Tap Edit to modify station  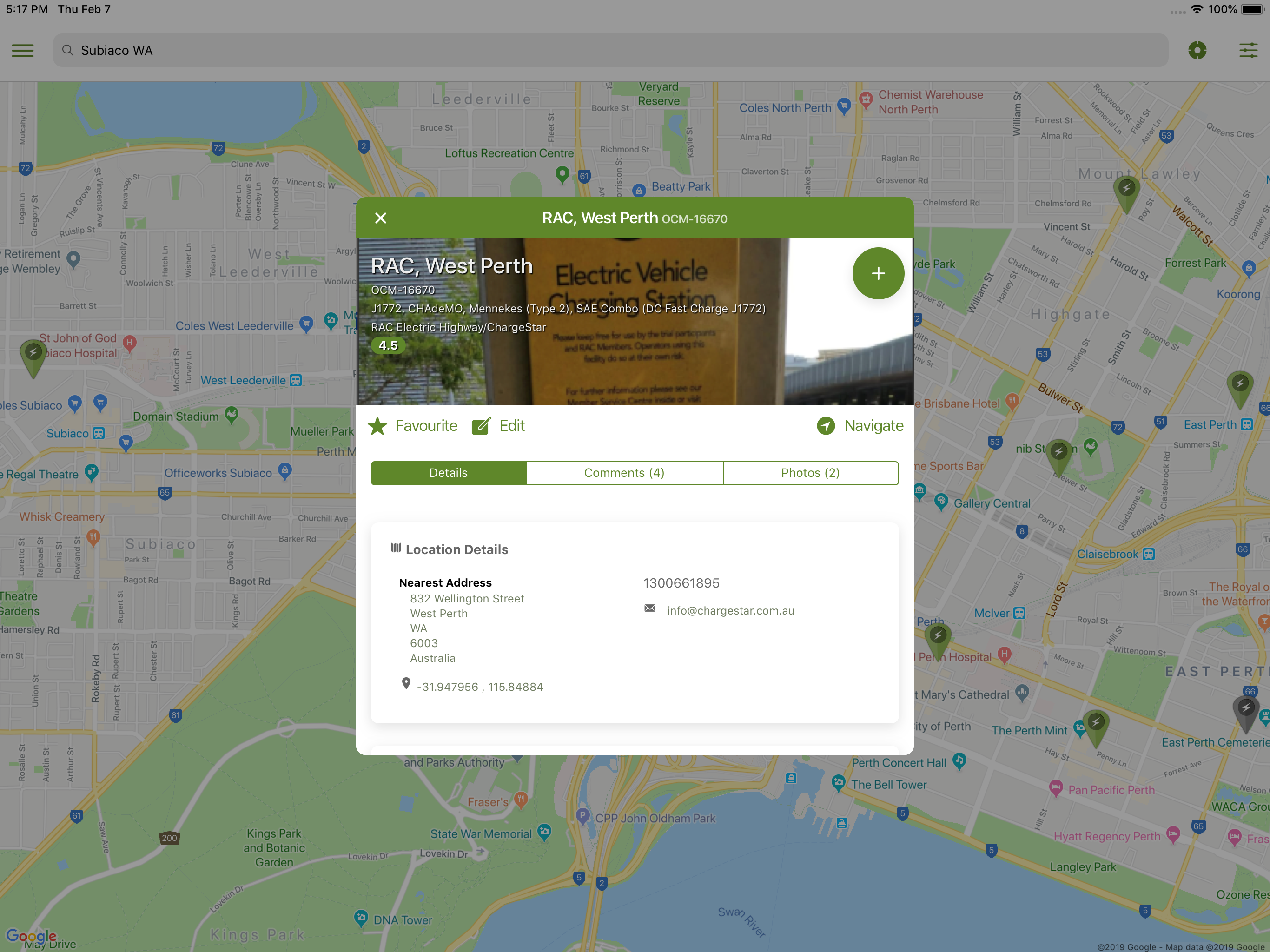498,426
